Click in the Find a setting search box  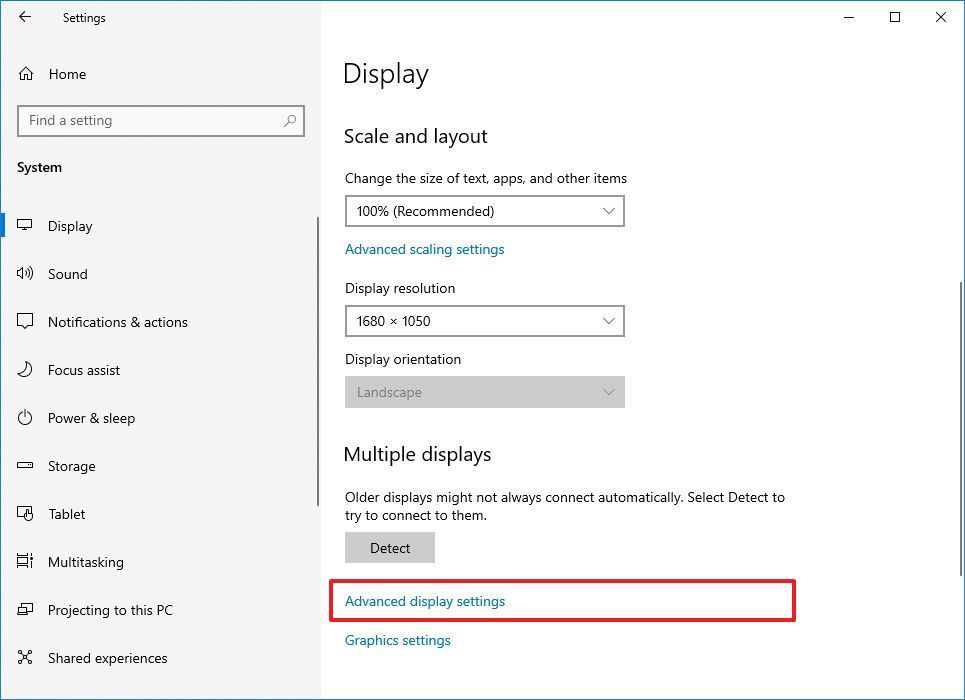click(x=160, y=120)
